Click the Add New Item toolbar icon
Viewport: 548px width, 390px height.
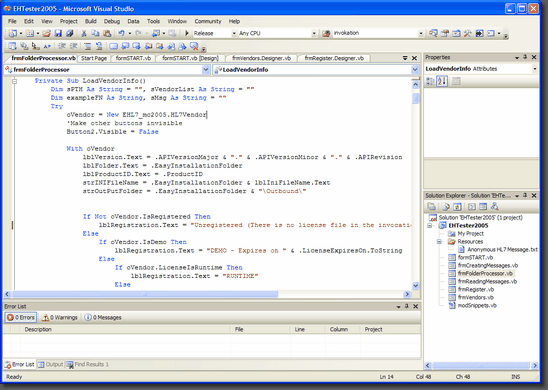(30, 33)
